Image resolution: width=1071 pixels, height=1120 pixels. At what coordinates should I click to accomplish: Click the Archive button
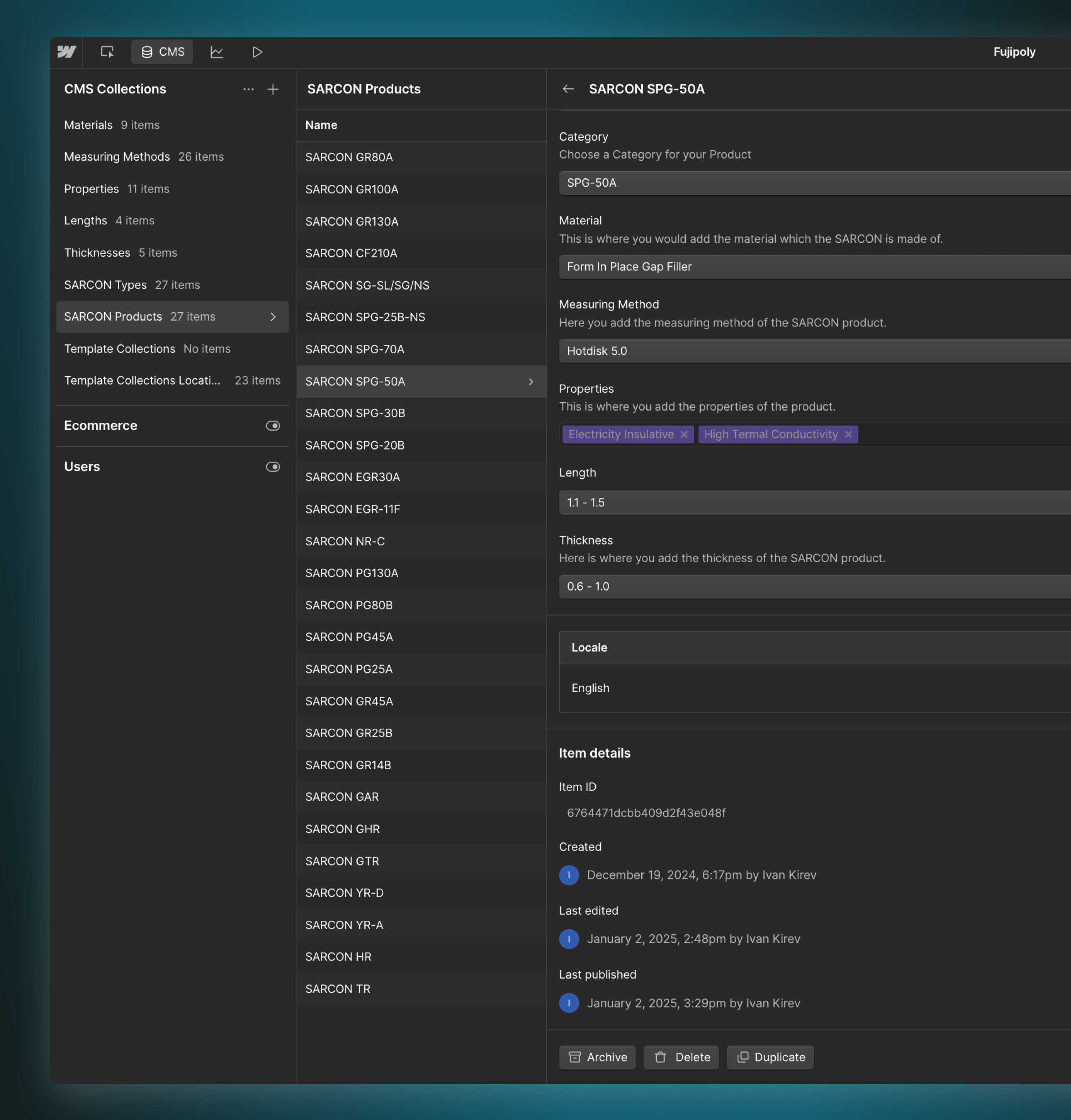tap(597, 1057)
